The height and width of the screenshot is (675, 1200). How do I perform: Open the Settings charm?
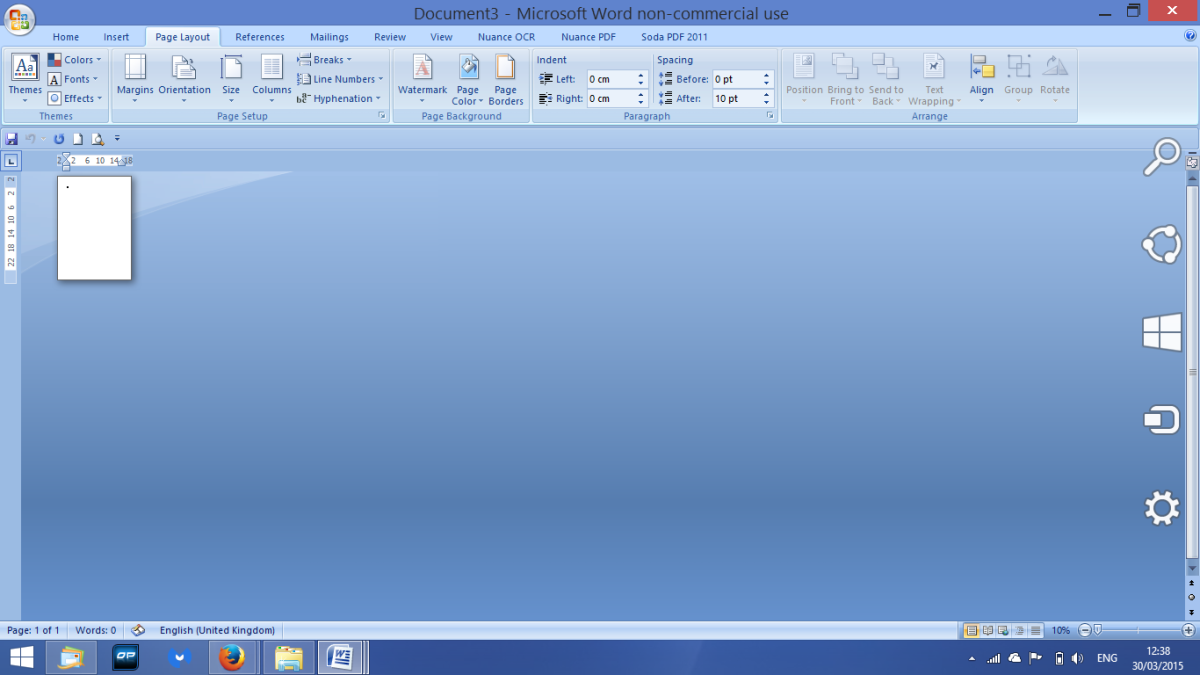[x=1162, y=508]
